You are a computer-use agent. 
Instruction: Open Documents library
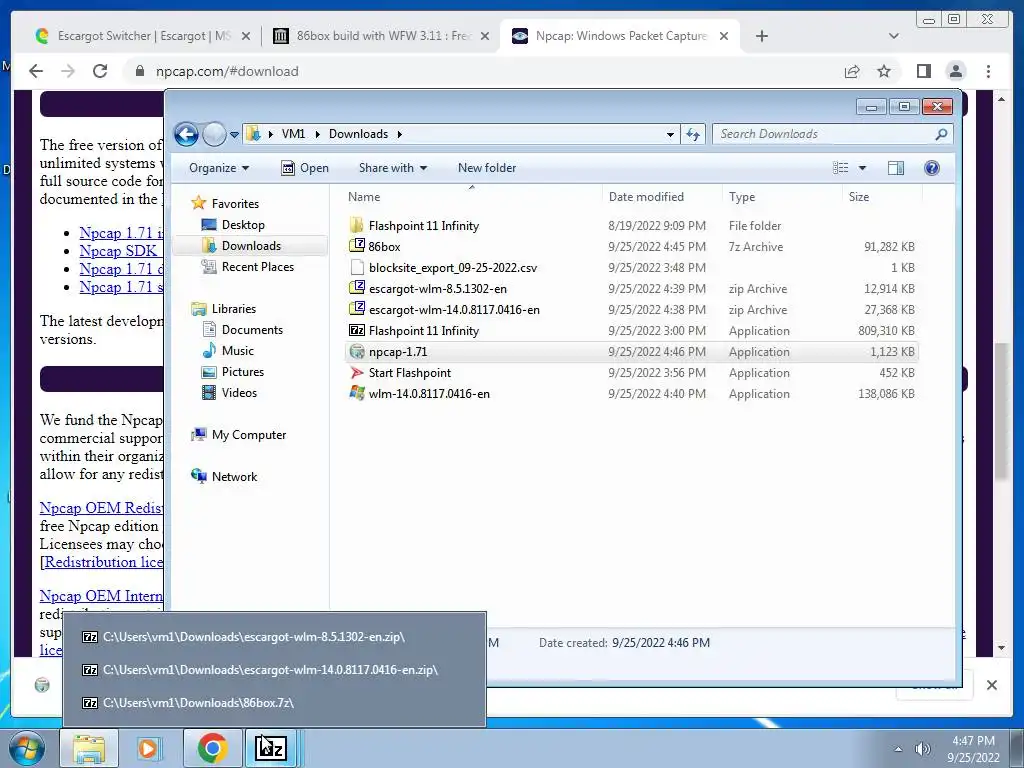coord(242,330)
